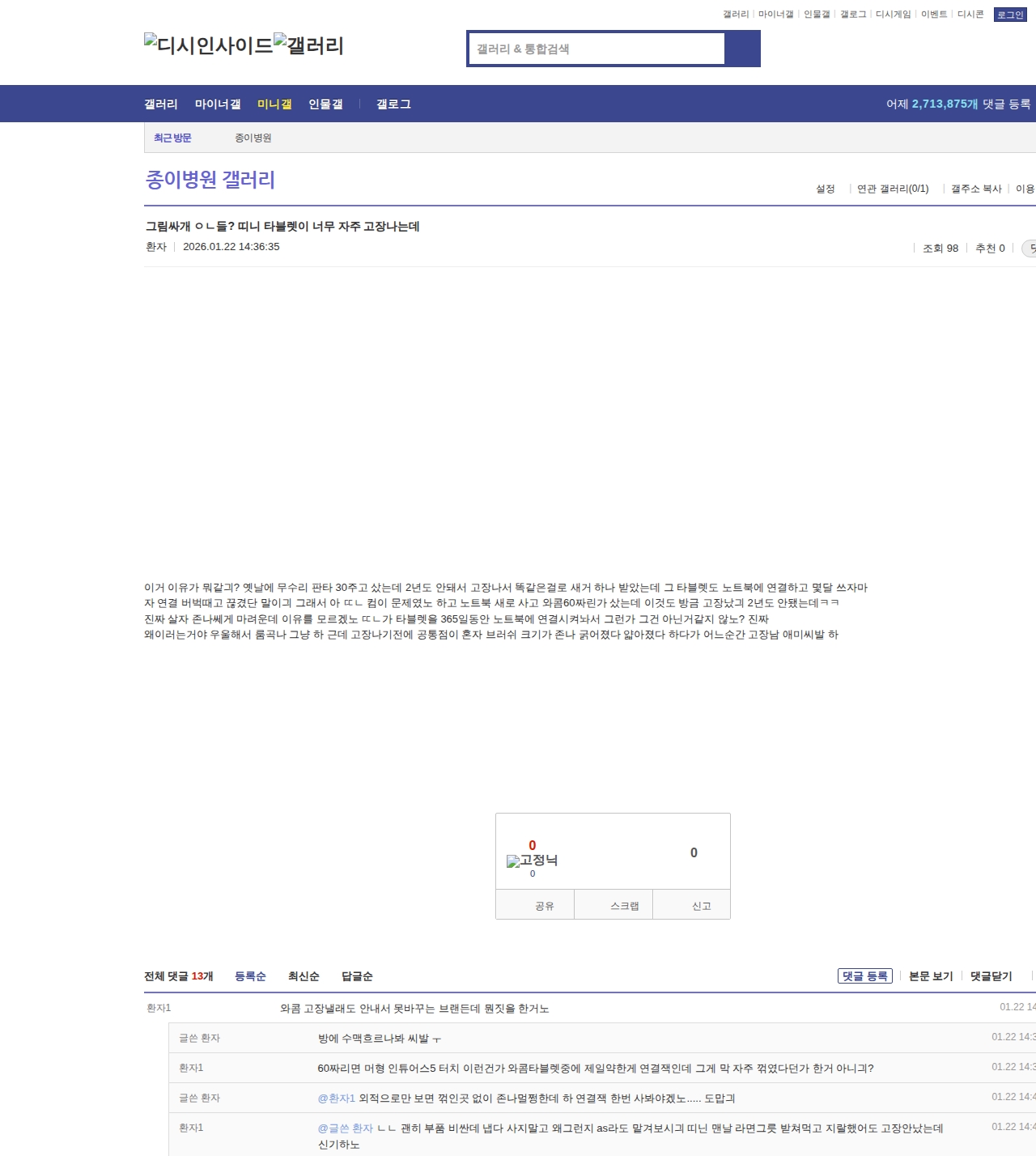
Task: Open the 마이너갤 navigation menu
Action: point(218,104)
